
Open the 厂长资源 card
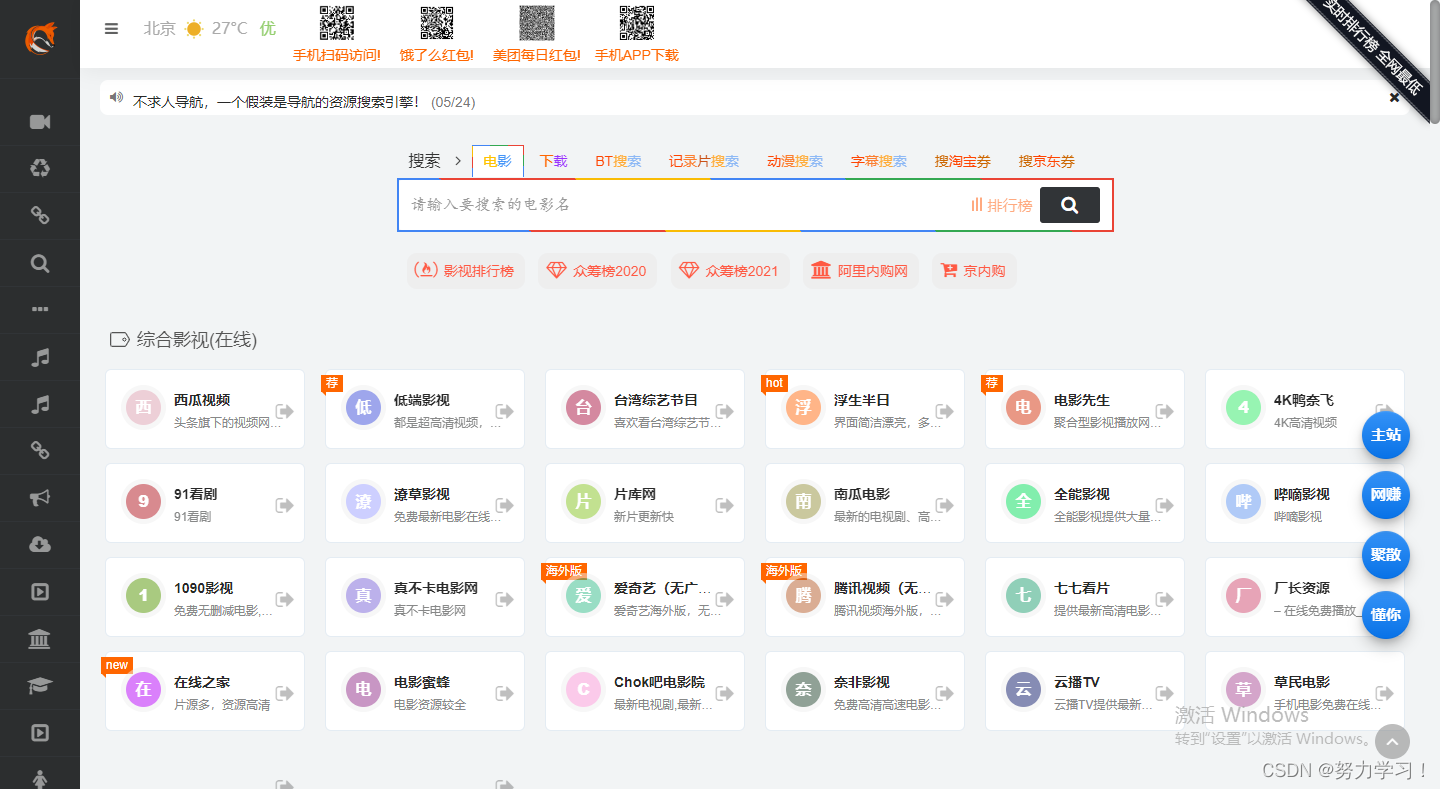coord(1305,597)
